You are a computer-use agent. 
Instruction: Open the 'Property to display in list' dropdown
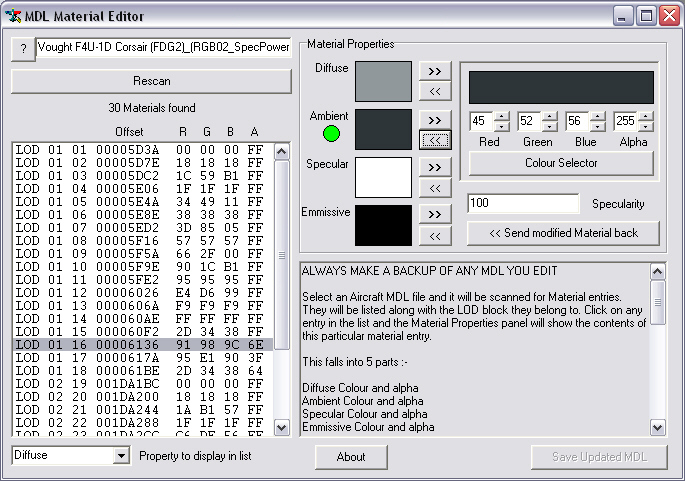coord(122,455)
